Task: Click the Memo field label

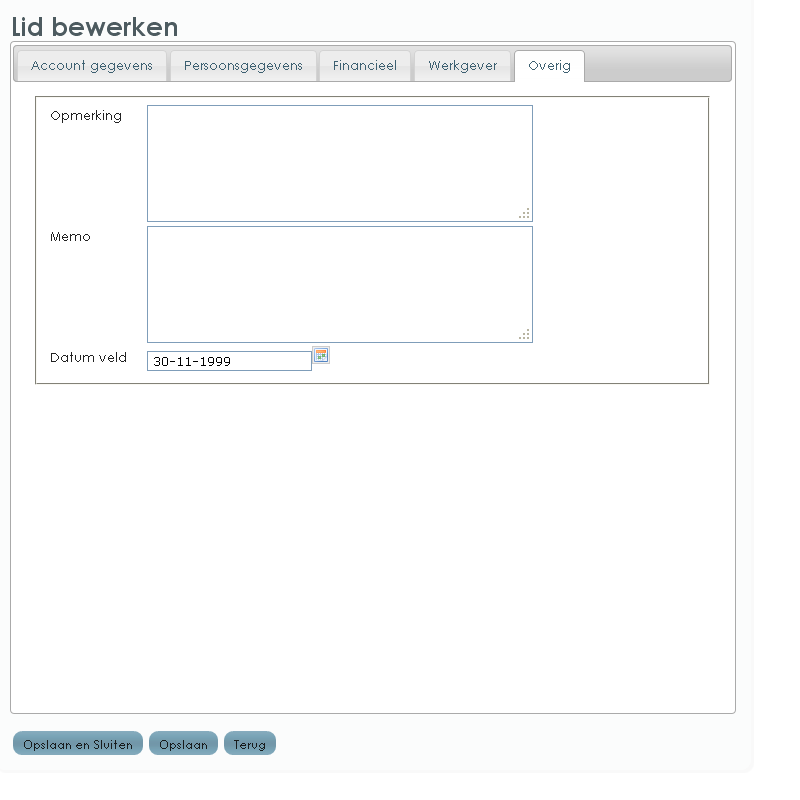Action: (70, 237)
